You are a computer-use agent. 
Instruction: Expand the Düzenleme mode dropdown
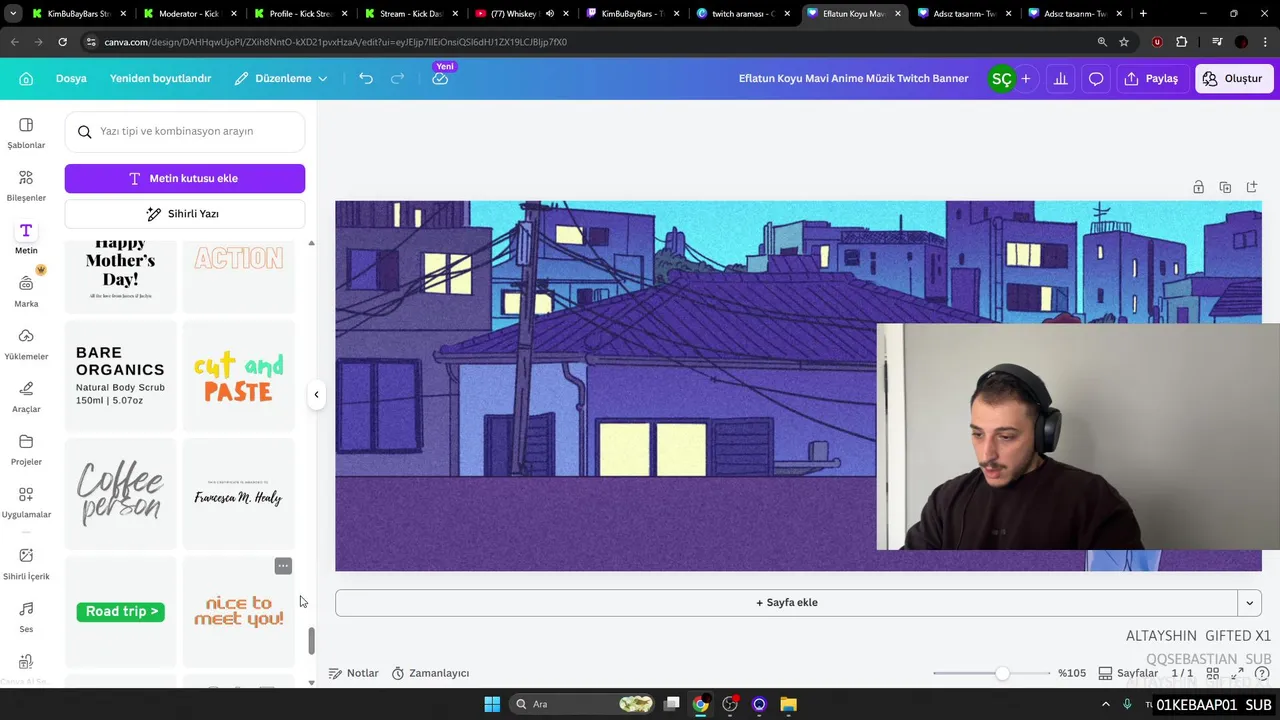pos(281,78)
